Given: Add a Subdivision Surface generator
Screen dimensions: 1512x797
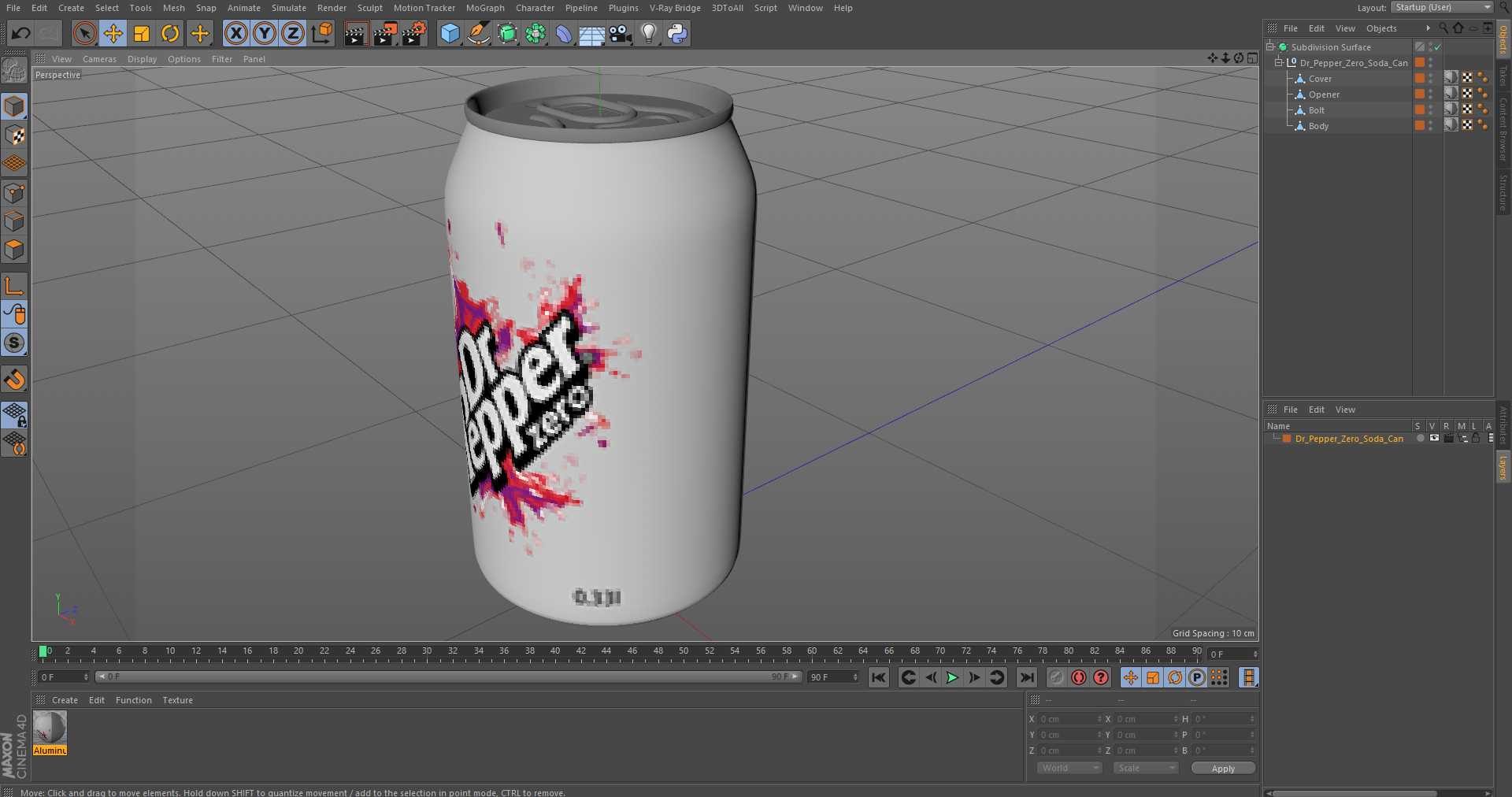Looking at the screenshot, I should pyautogui.click(x=507, y=33).
